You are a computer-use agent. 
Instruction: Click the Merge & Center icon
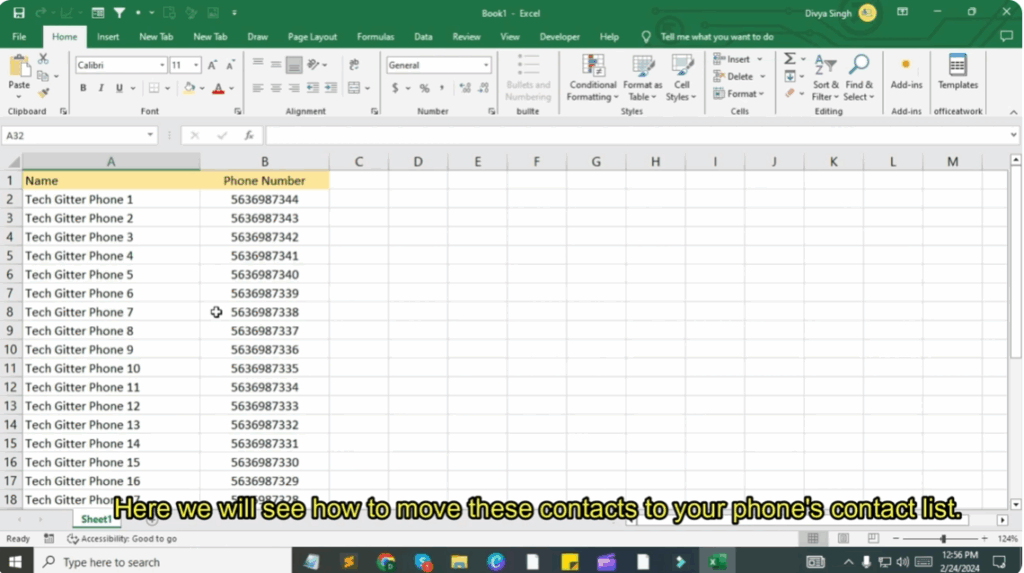(x=354, y=88)
